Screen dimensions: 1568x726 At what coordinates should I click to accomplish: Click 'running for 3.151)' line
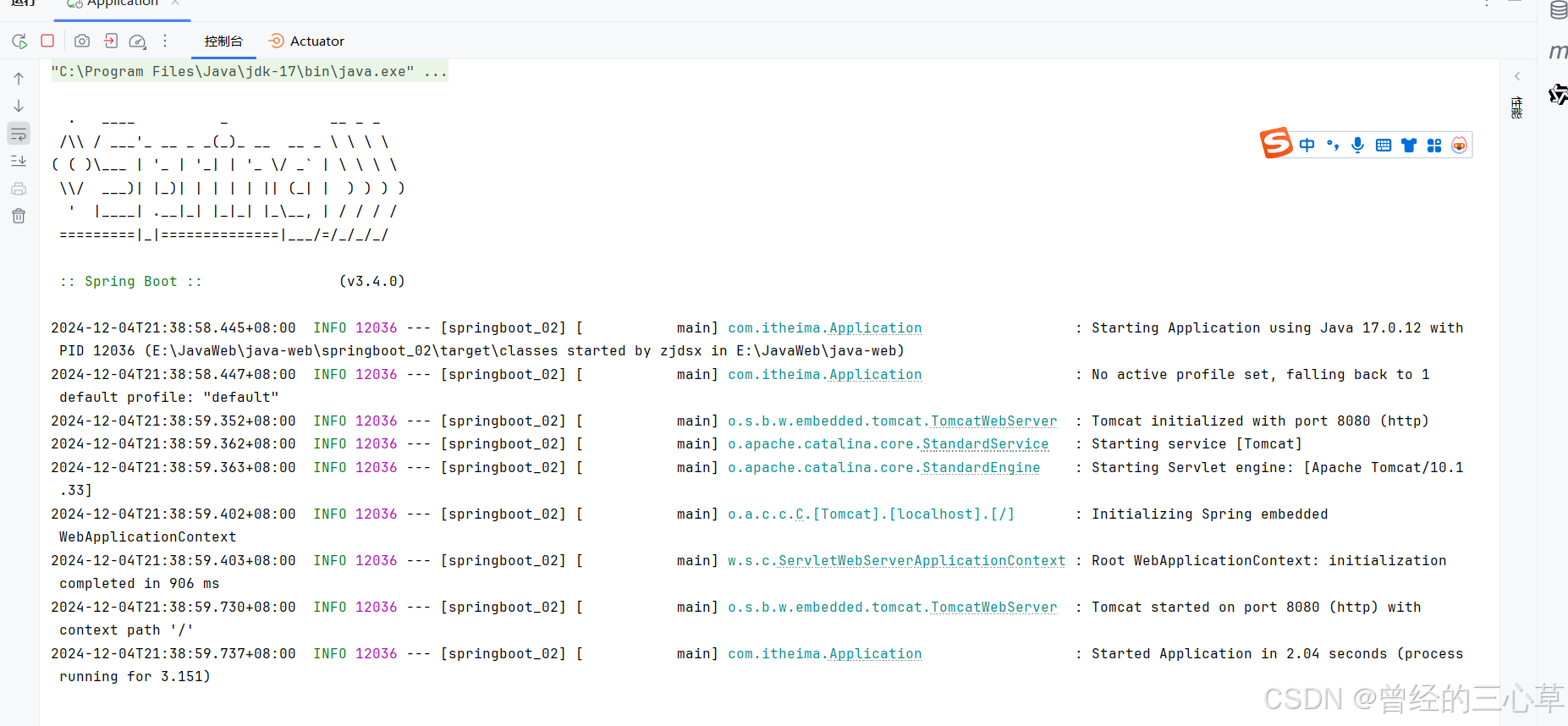(135, 677)
